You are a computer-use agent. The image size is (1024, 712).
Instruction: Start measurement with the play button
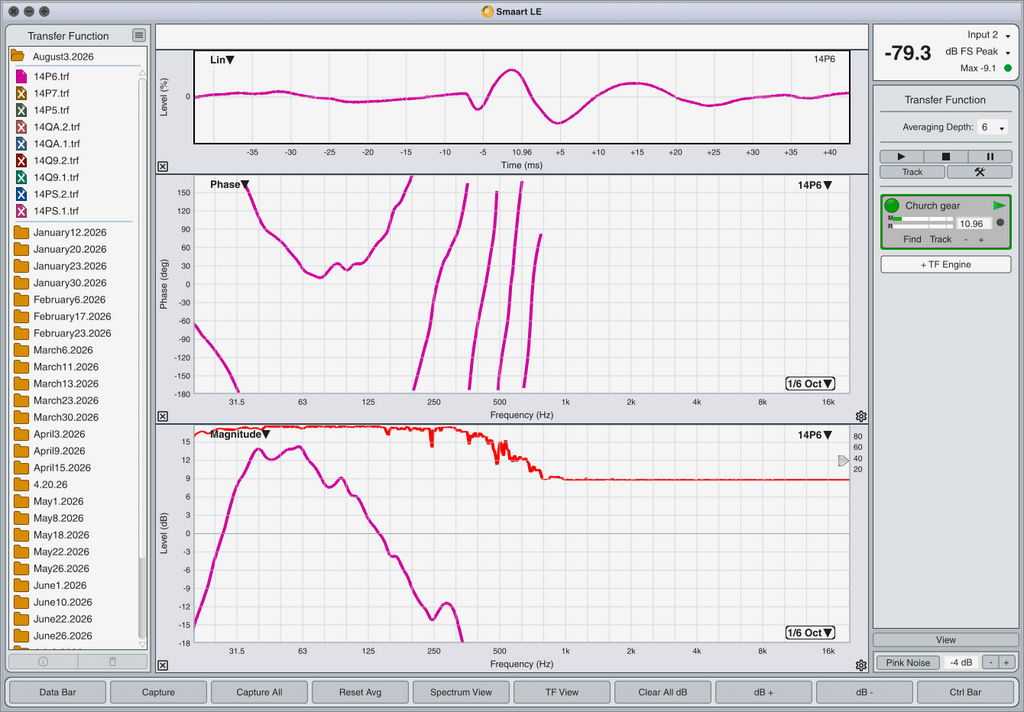coord(901,156)
